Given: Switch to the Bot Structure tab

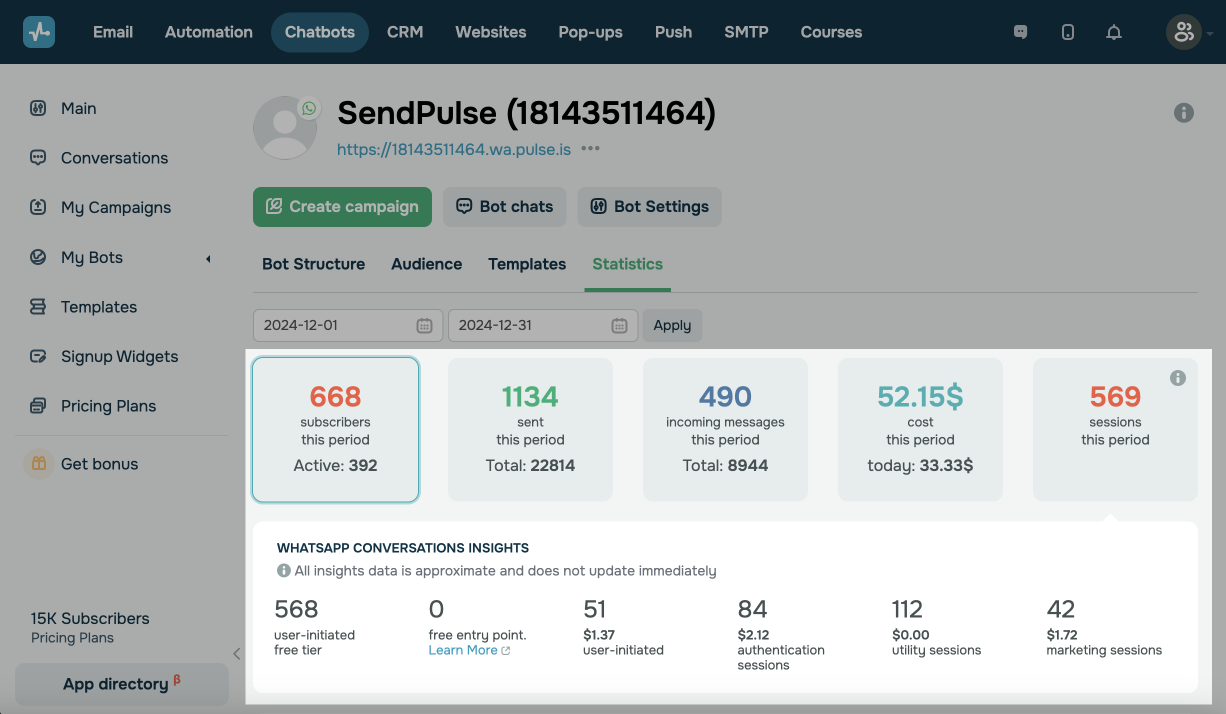Looking at the screenshot, I should (x=313, y=264).
